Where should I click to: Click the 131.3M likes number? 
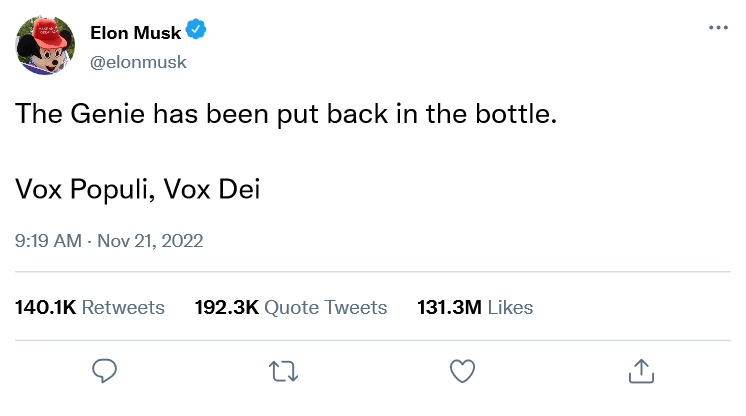click(x=447, y=307)
